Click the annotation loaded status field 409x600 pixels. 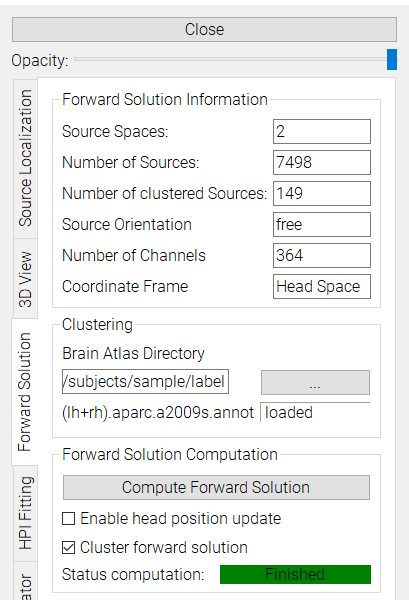coord(315,412)
